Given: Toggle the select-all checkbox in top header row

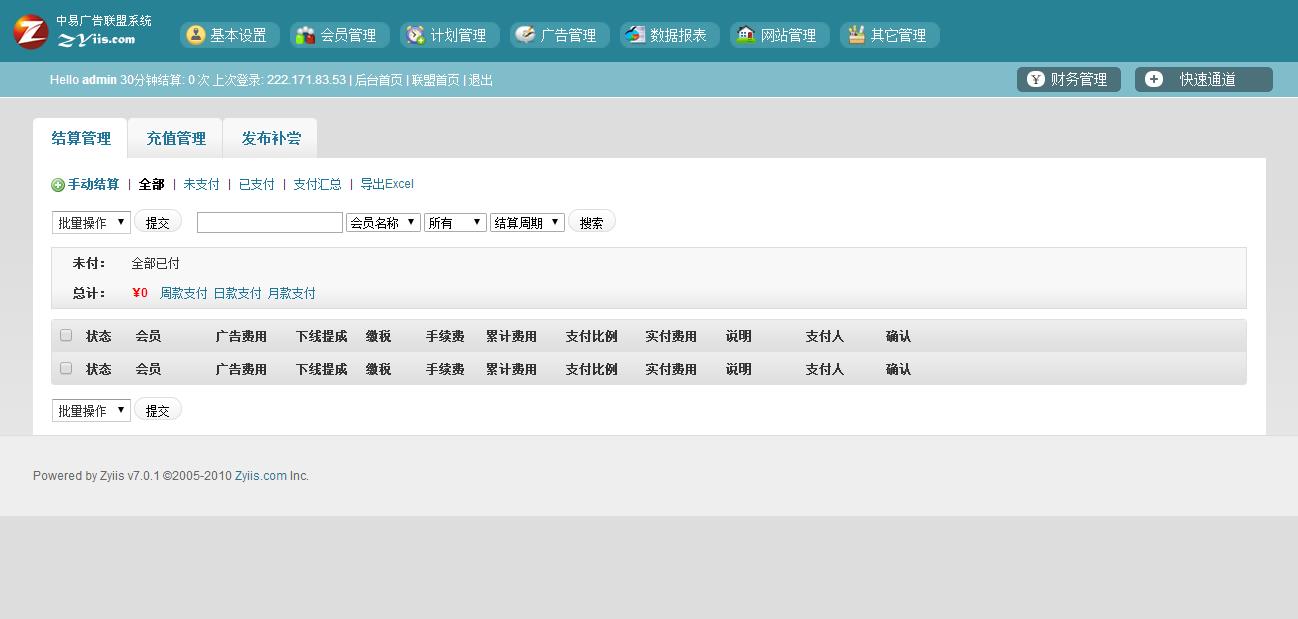Looking at the screenshot, I should 66,335.
